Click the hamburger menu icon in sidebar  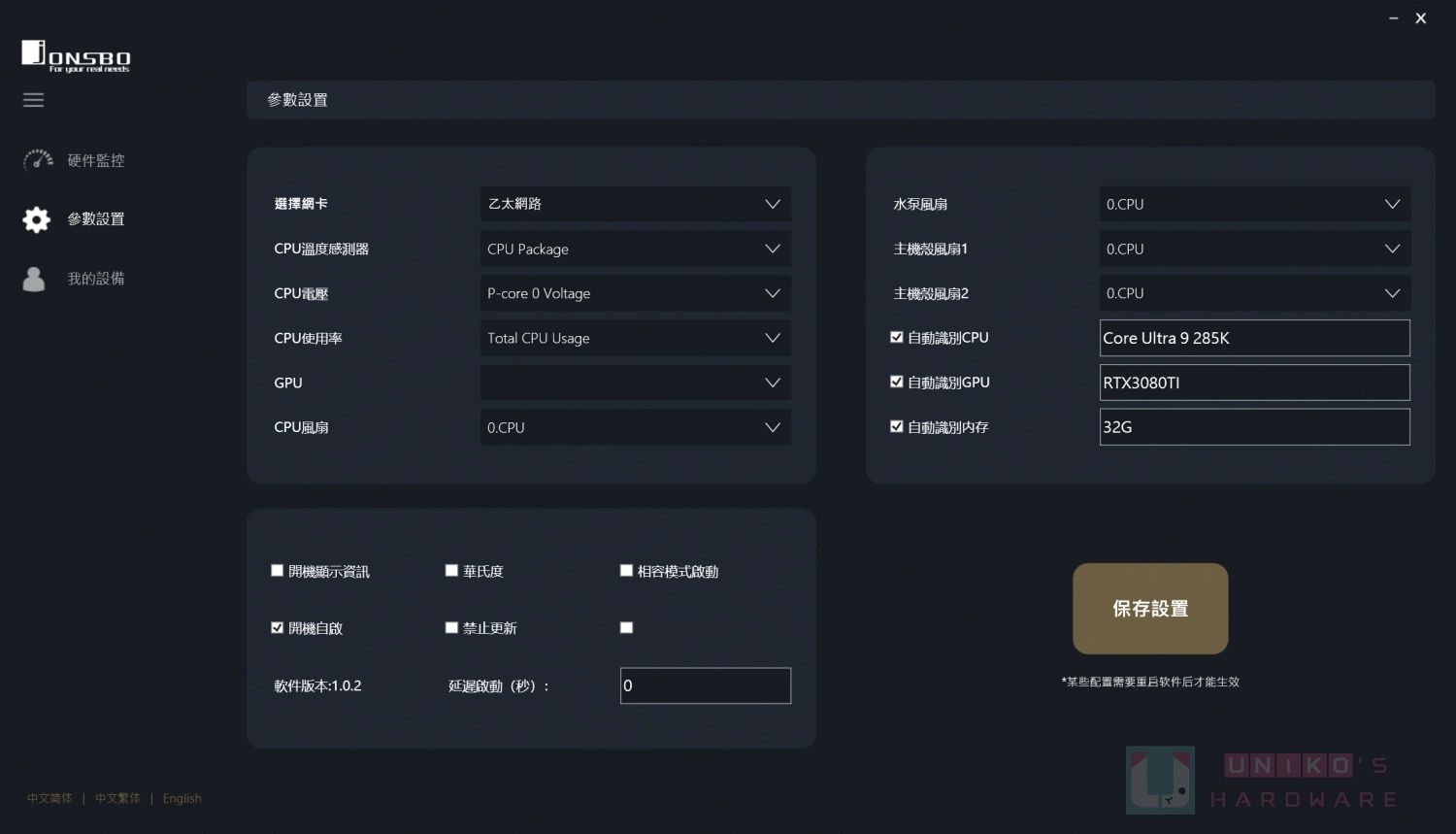[x=34, y=100]
